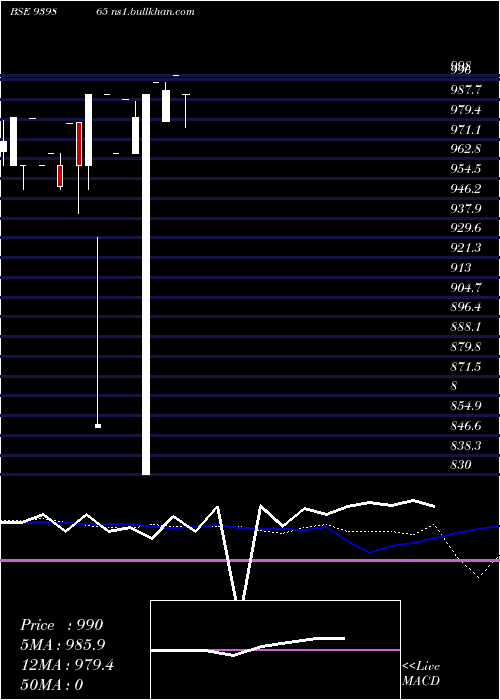Click the 838.3 price axis label
This screenshot has height=700, width=500.
pos(466,445)
